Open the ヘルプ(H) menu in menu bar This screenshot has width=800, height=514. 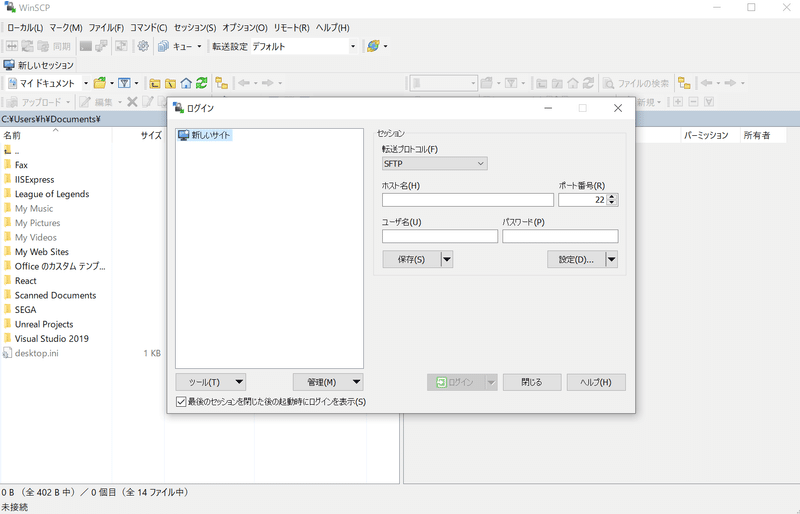333,28
